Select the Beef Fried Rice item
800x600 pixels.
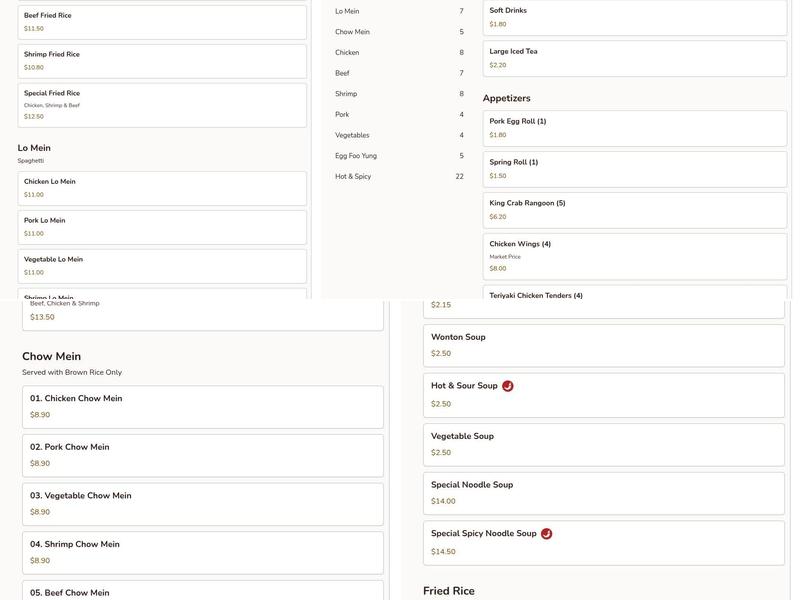(x=163, y=22)
